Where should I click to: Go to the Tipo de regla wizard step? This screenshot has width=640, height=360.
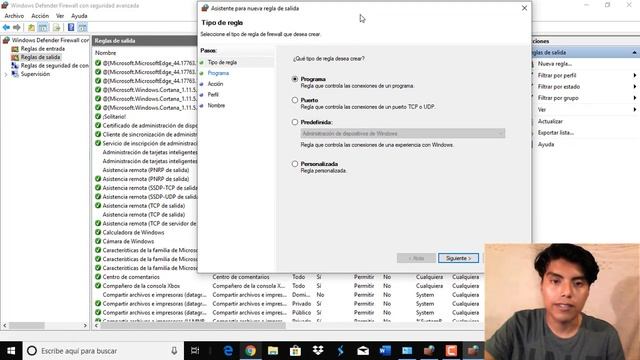[x=222, y=62]
